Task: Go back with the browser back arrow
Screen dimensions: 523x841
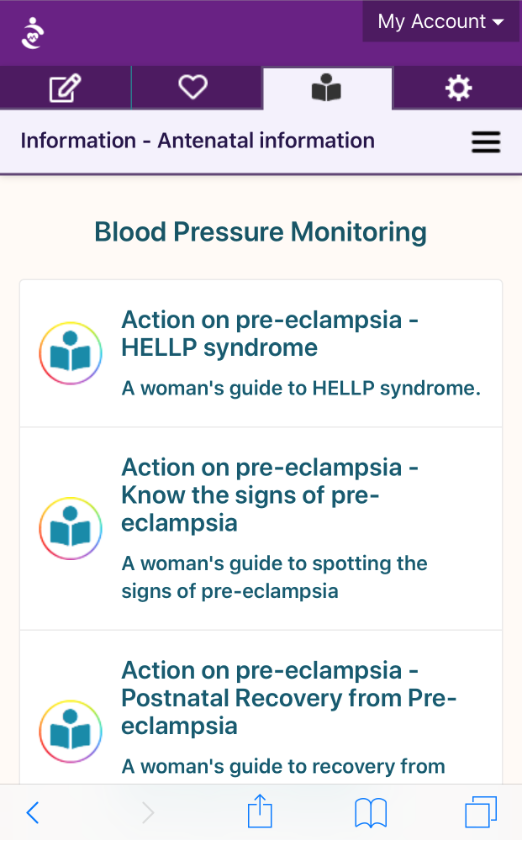Action: 33,812
